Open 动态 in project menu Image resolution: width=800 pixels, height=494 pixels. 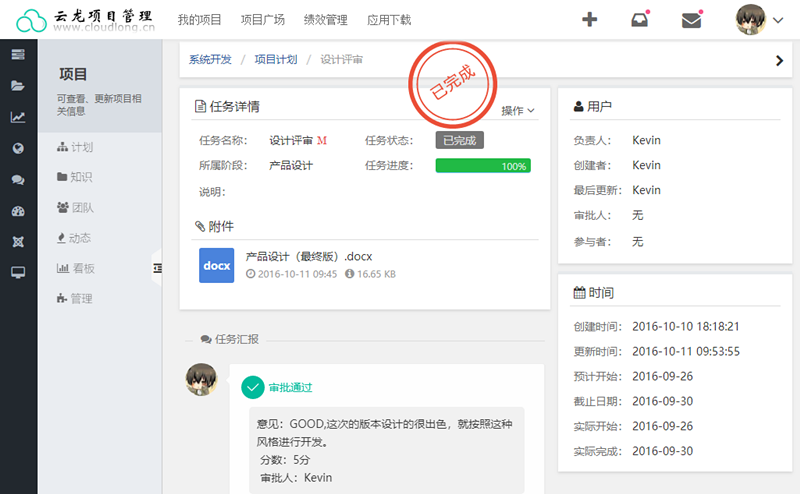[x=74, y=238]
